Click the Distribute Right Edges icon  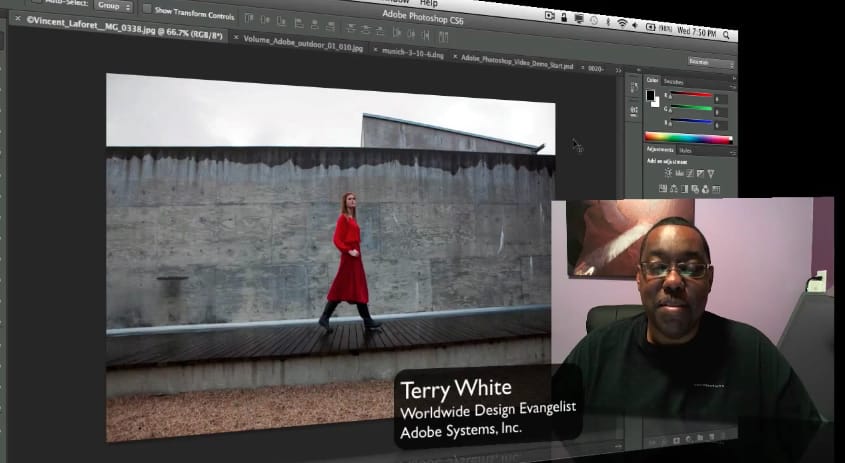426,34
